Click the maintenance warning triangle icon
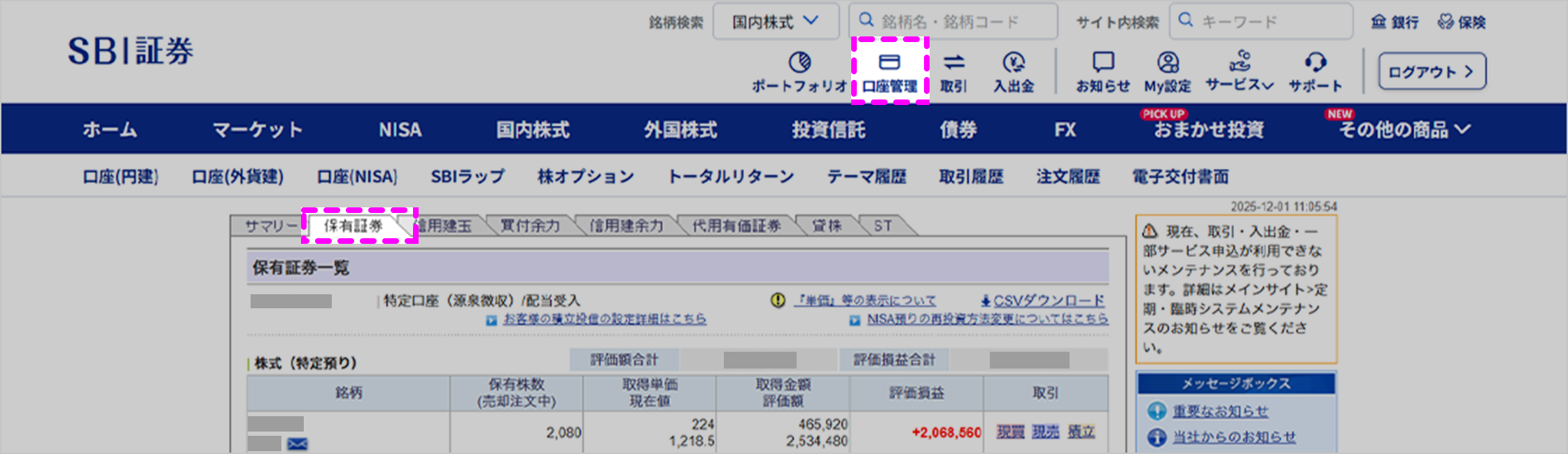Image resolution: width=1568 pixels, height=454 pixels. (1149, 231)
